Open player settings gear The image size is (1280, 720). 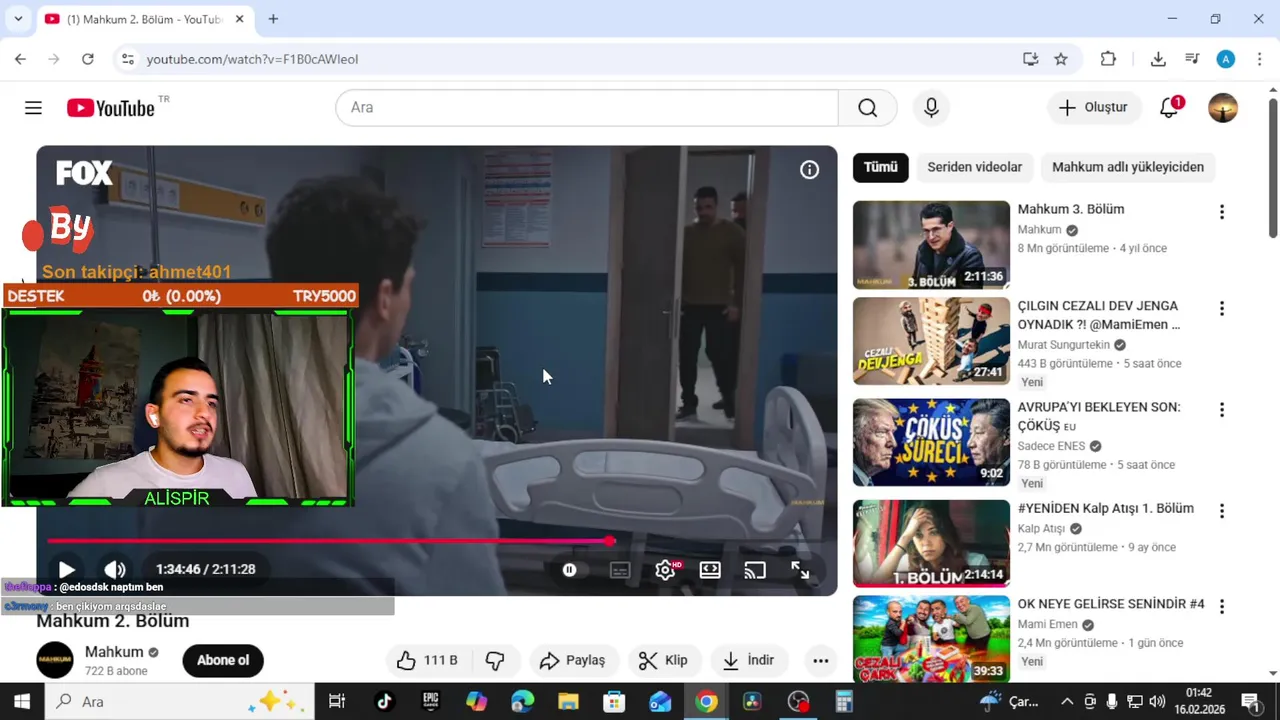pos(665,570)
